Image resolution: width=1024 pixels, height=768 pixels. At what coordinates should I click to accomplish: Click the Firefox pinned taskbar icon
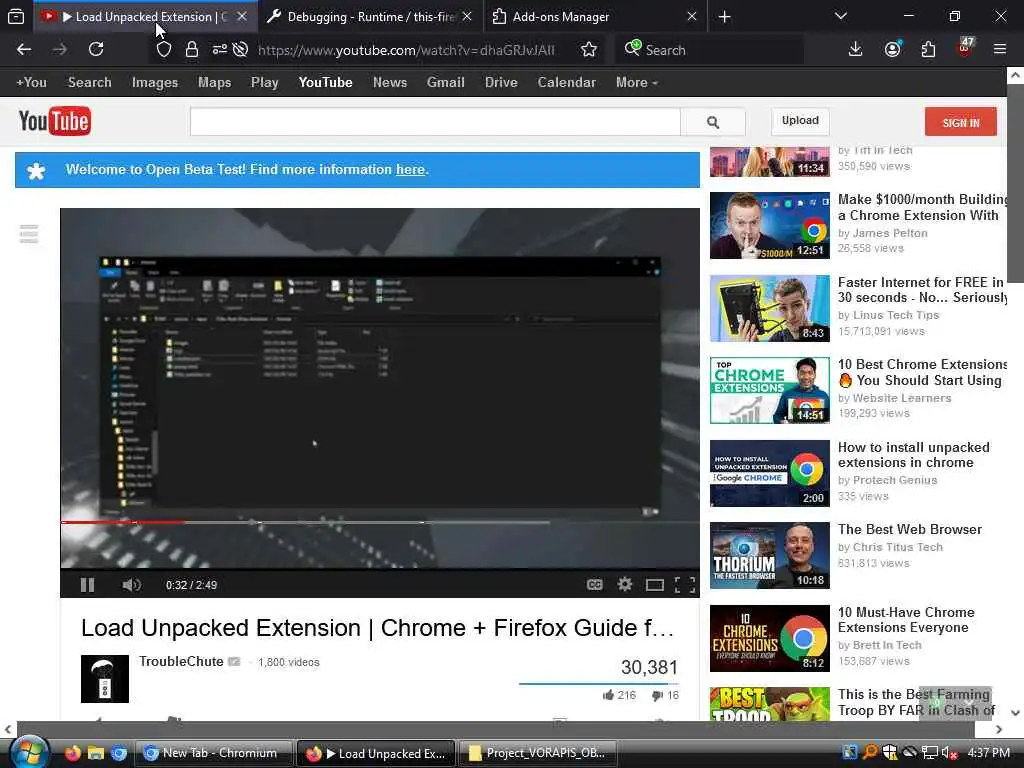point(72,753)
